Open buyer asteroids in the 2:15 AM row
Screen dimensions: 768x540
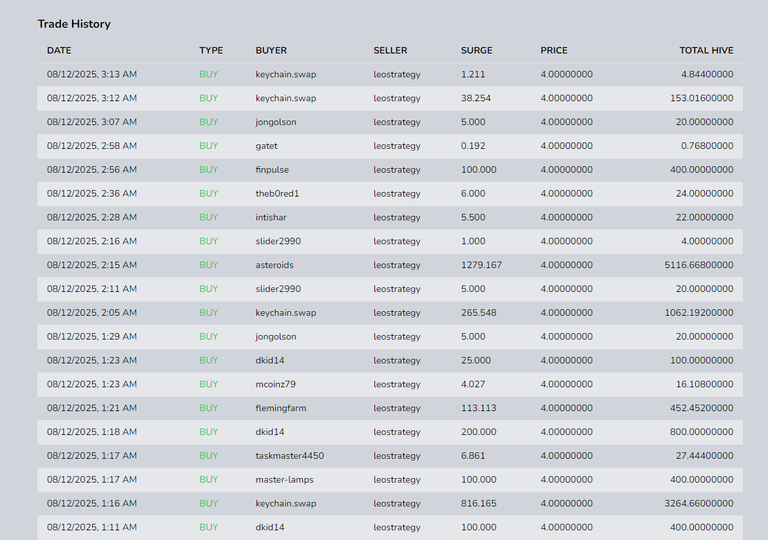coord(274,265)
